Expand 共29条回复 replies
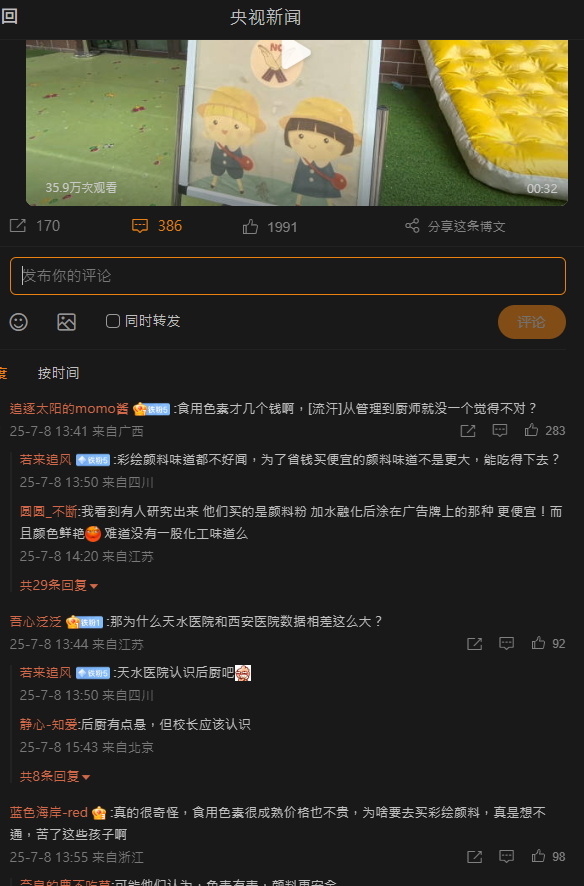The height and width of the screenshot is (886, 584). 59,585
